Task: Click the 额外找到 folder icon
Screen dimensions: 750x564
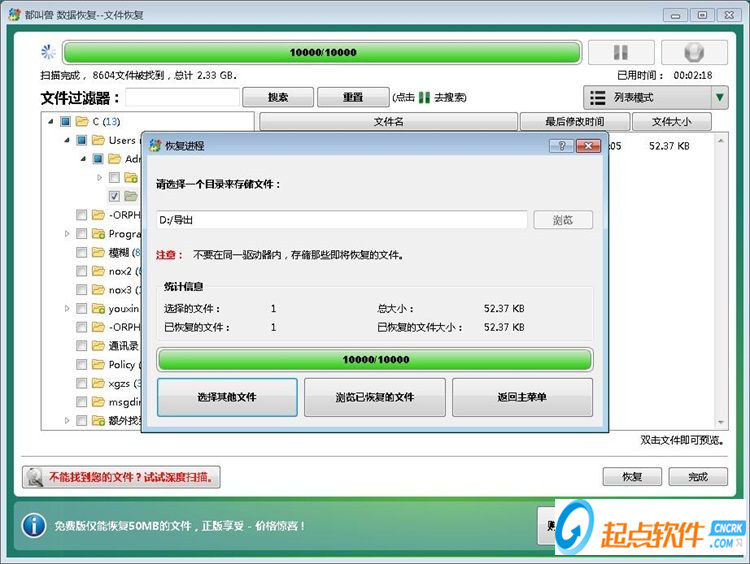Action: tap(98, 420)
